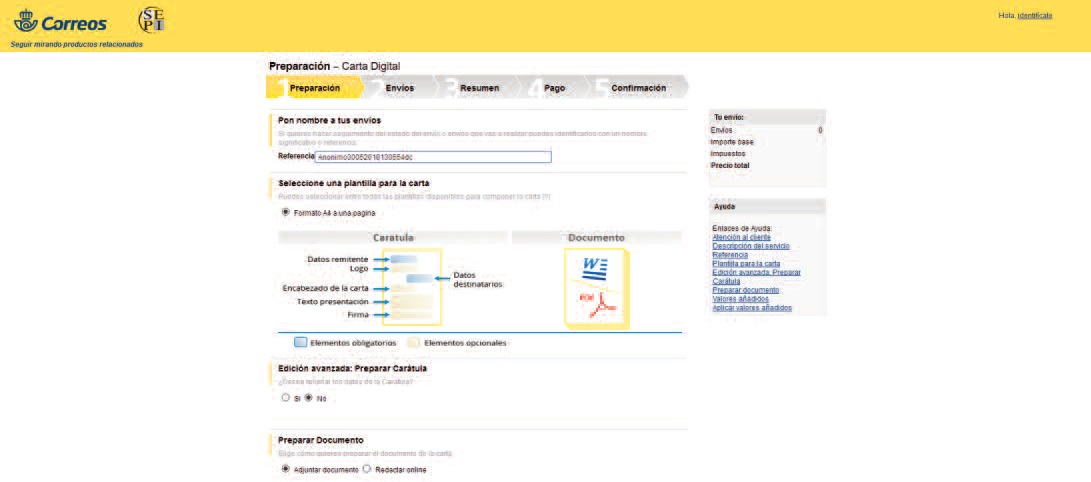Click the Referencia input field
This screenshot has height=482, width=1091.
[433, 157]
